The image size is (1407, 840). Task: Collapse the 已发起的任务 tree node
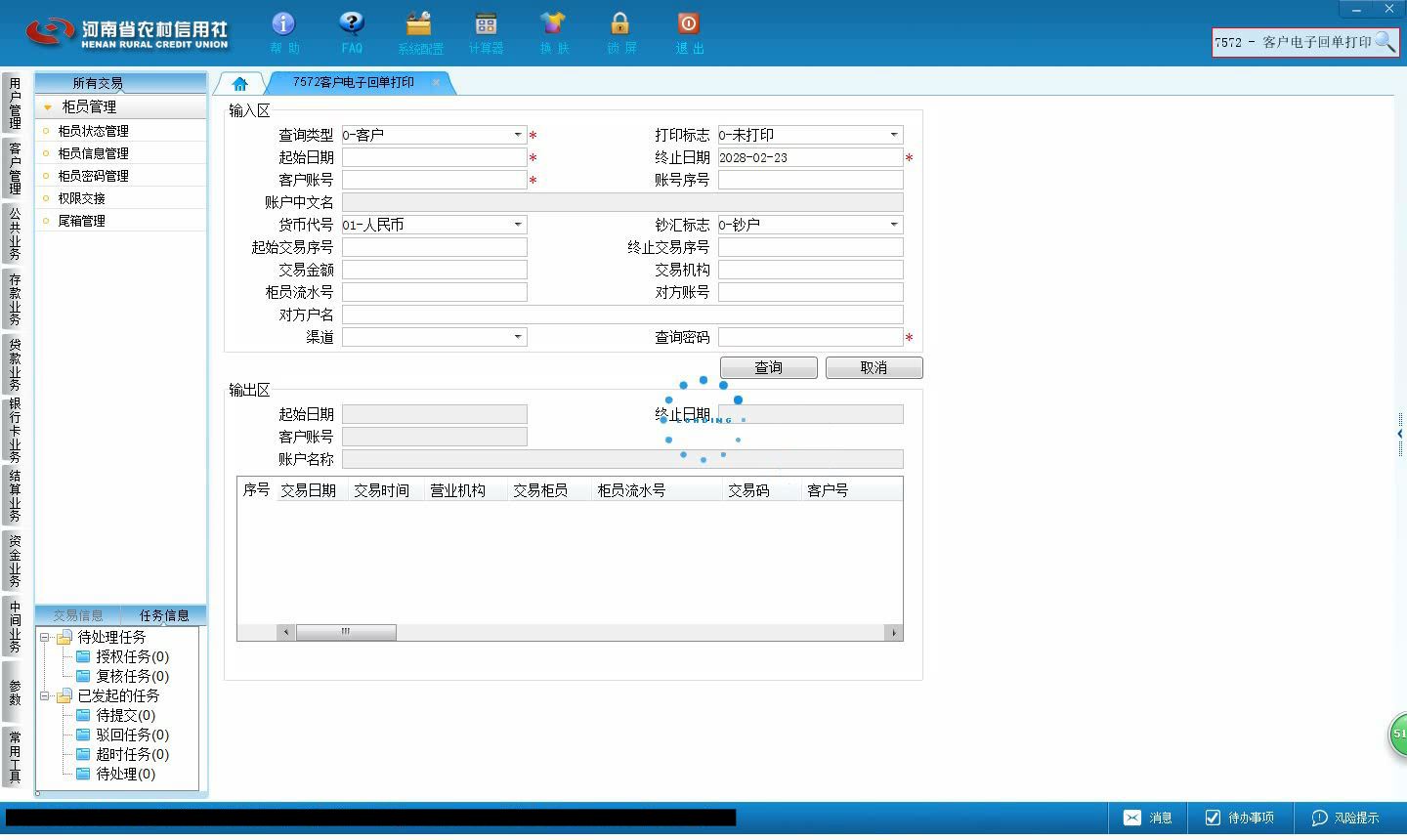pos(44,695)
